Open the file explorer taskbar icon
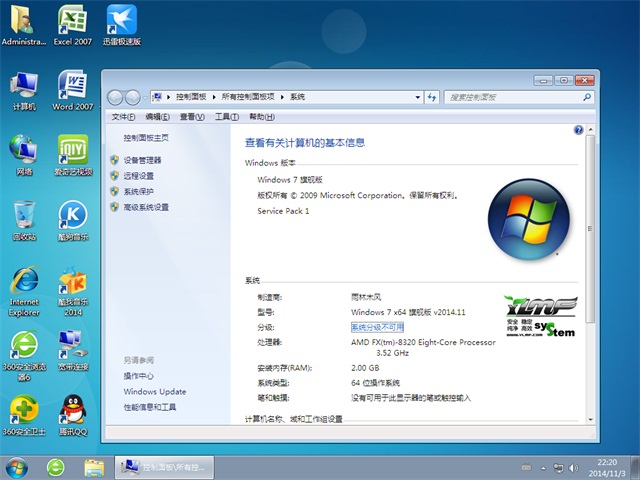The image size is (640, 480). point(94,468)
